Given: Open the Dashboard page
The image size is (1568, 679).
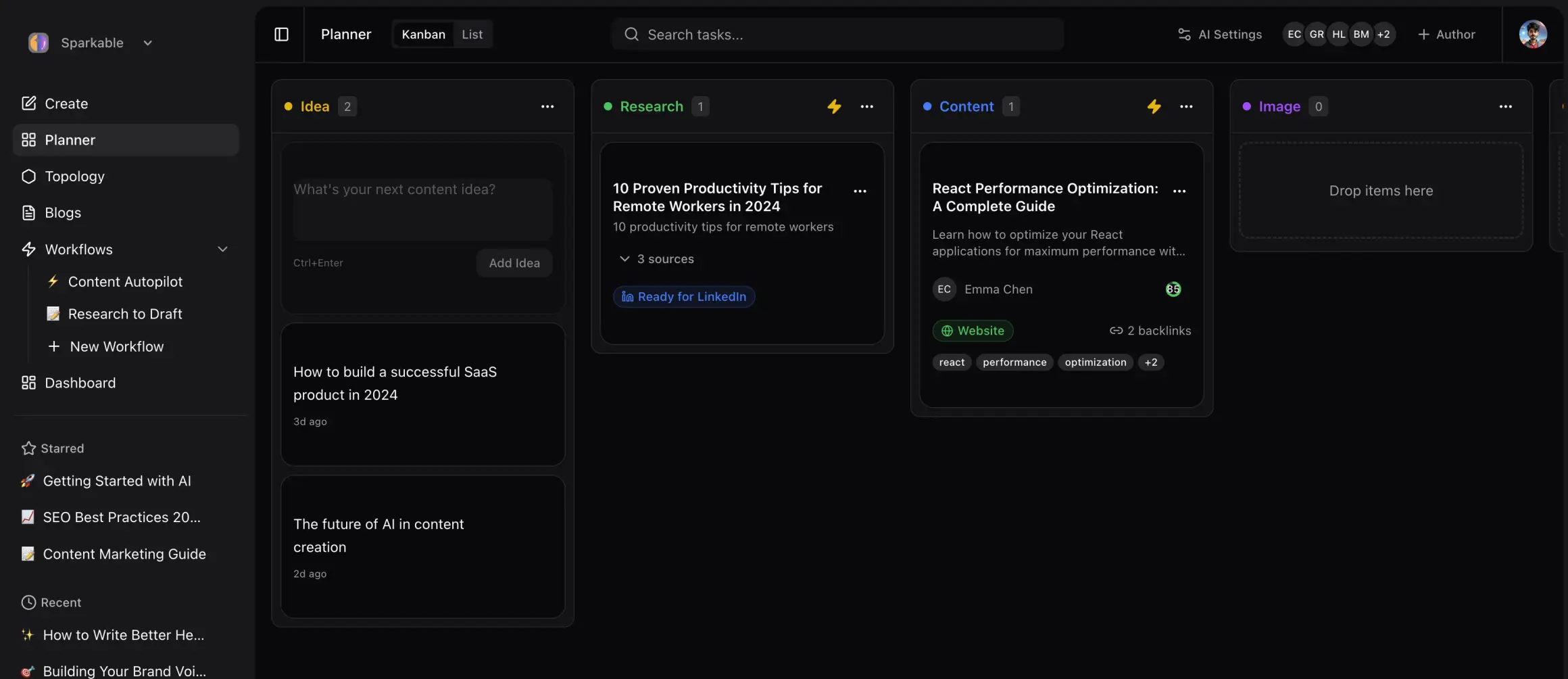Looking at the screenshot, I should click(x=126, y=383).
